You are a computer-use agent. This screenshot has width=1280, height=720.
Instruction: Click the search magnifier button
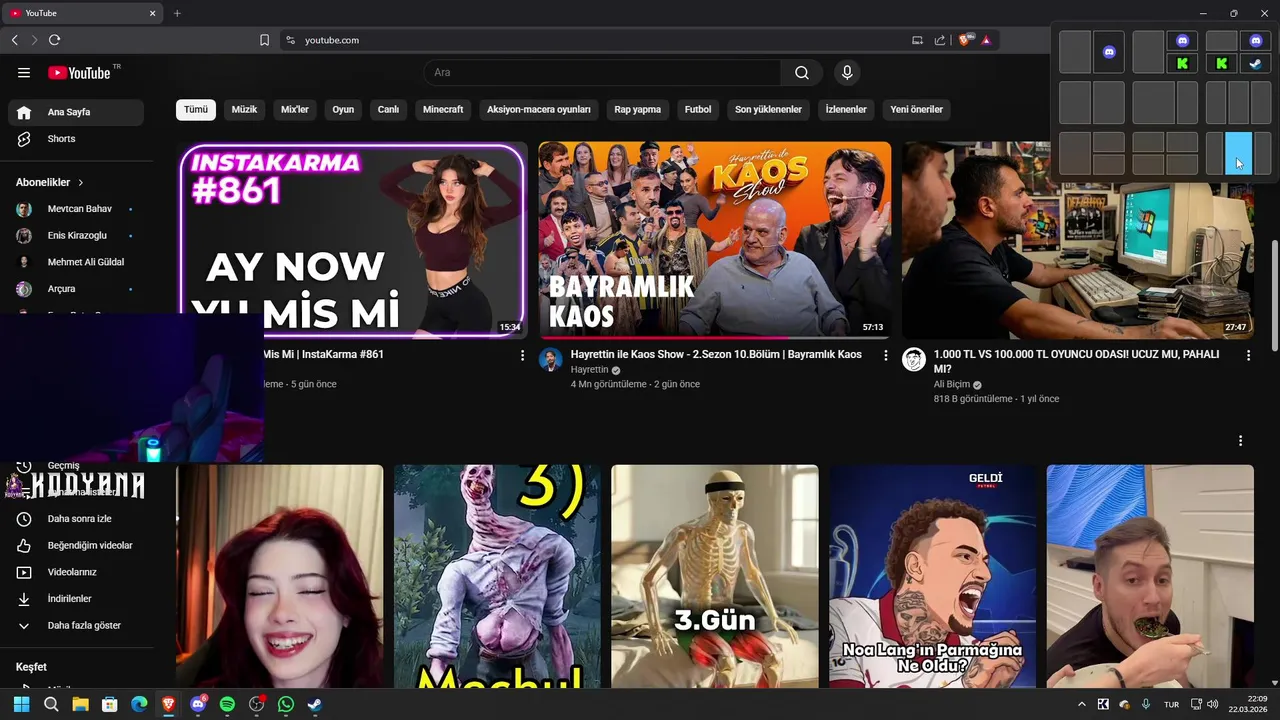coord(802,73)
